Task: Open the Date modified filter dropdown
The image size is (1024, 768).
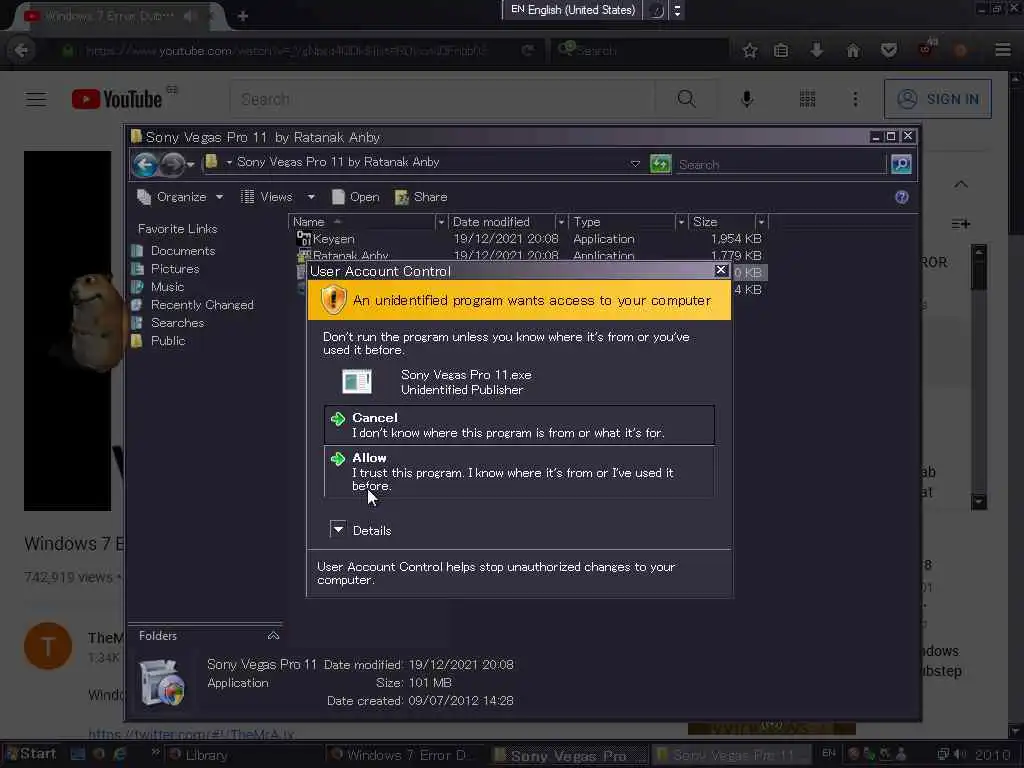Action: [x=561, y=222]
